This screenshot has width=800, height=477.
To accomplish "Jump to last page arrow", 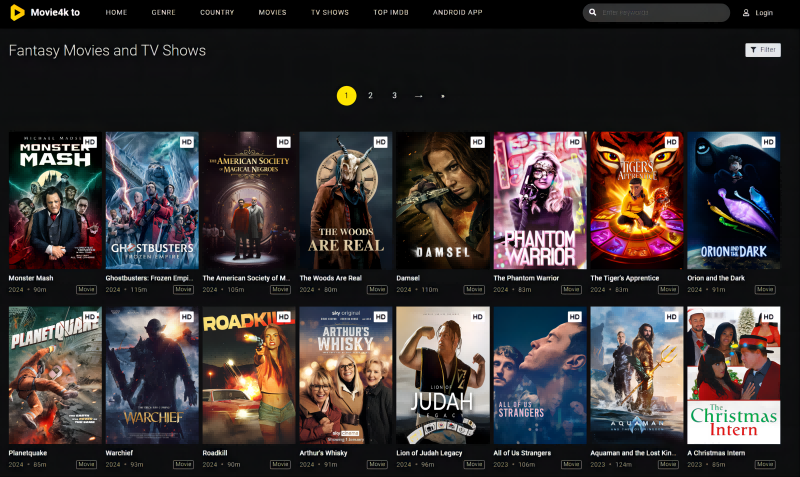I will coord(442,96).
